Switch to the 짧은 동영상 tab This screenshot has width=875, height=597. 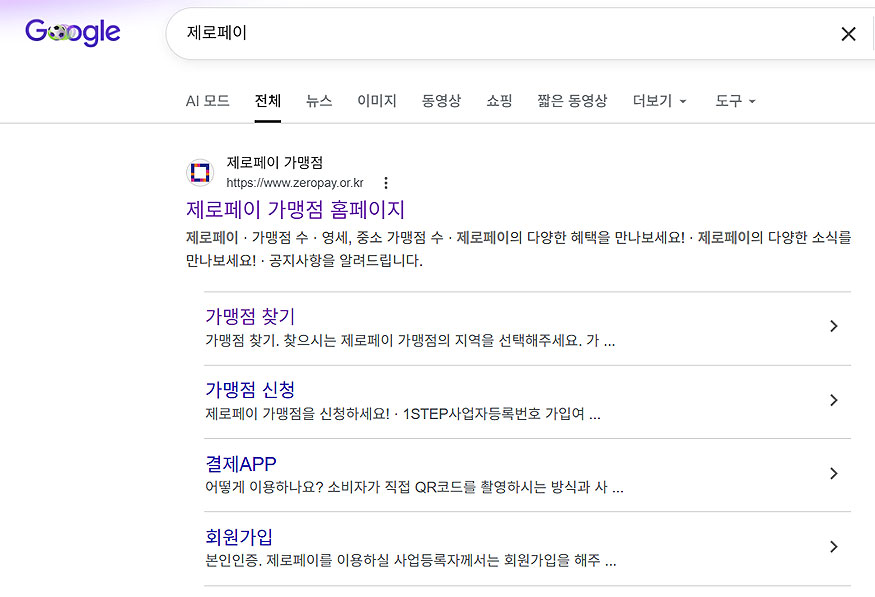click(572, 101)
